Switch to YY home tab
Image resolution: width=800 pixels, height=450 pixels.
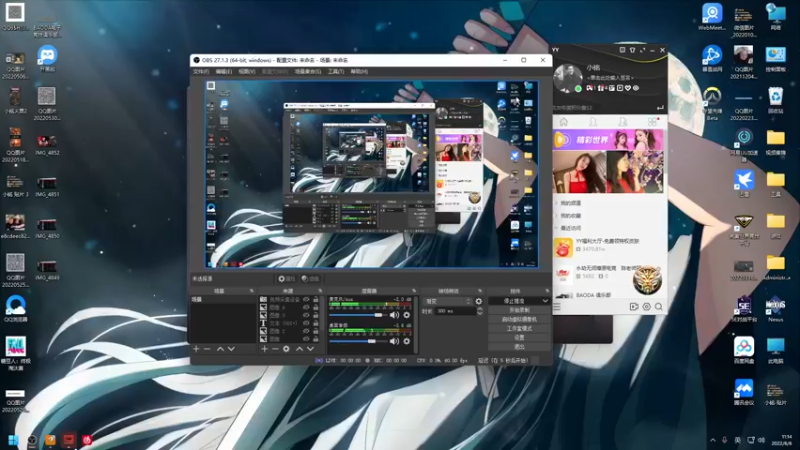click(x=564, y=122)
